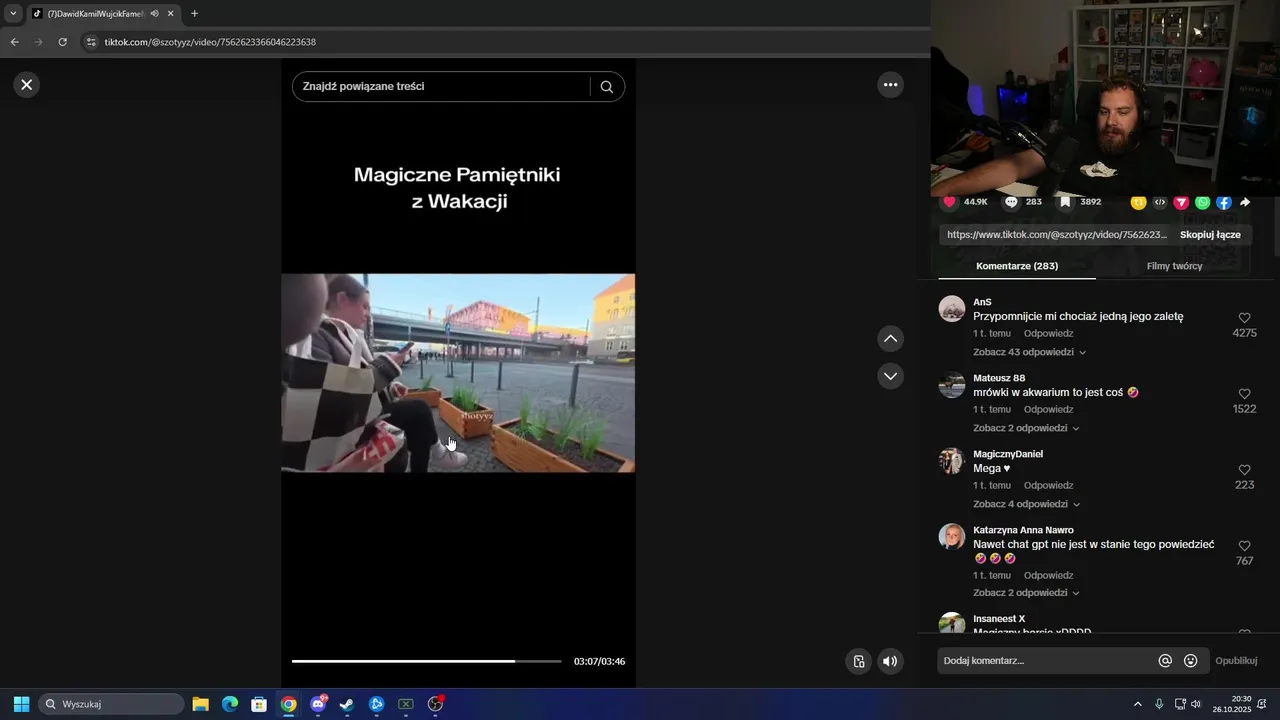Open File Explorer from taskbar
The height and width of the screenshot is (720, 1280).
click(x=200, y=704)
